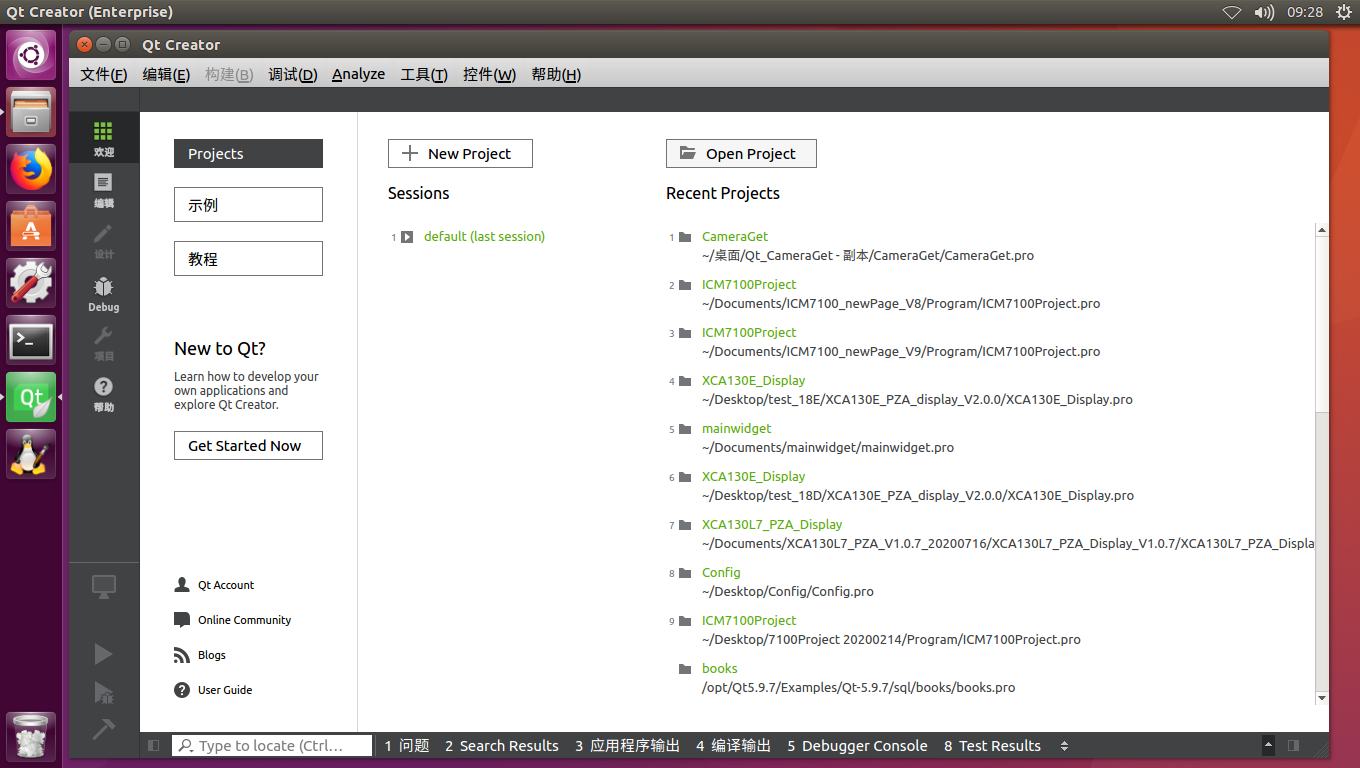Click the Start Debugging run icon
The width and height of the screenshot is (1360, 768).
point(103,693)
